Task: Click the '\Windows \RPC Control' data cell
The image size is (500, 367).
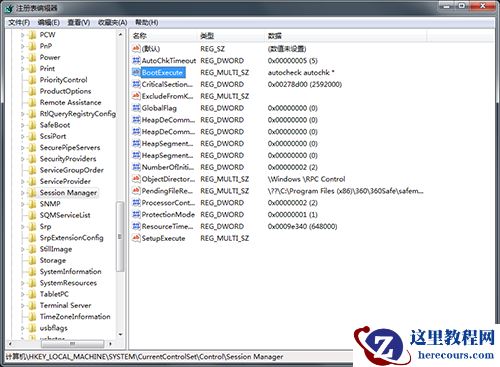Action: click(x=306, y=179)
